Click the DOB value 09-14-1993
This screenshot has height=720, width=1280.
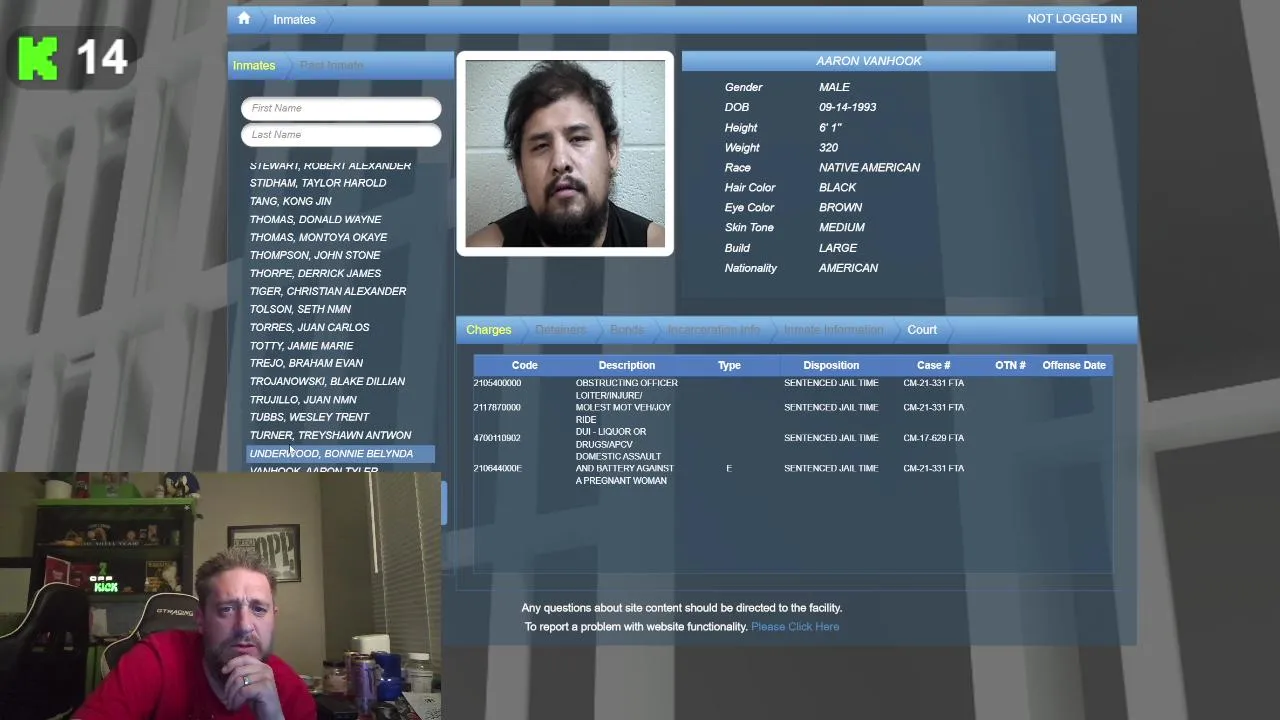(847, 107)
